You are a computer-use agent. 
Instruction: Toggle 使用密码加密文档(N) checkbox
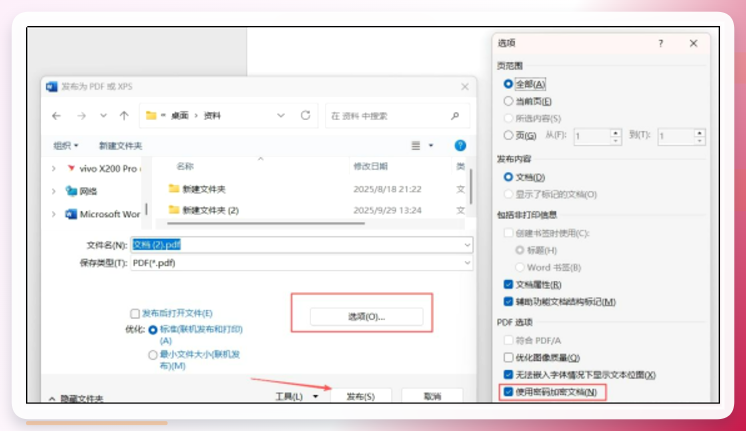508,392
